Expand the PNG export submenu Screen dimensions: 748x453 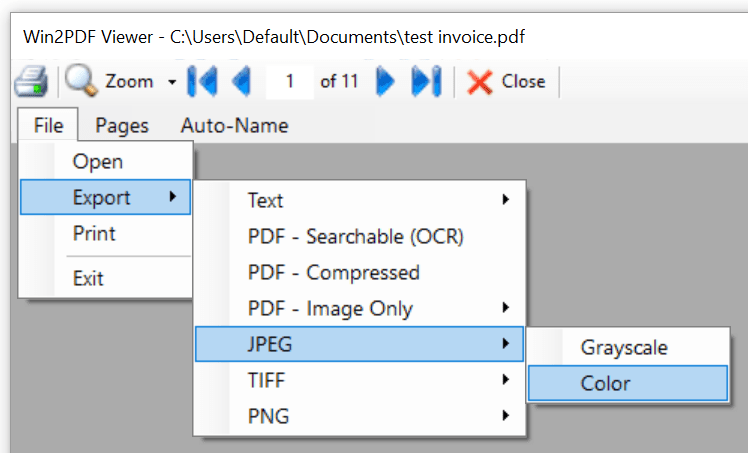pos(360,416)
